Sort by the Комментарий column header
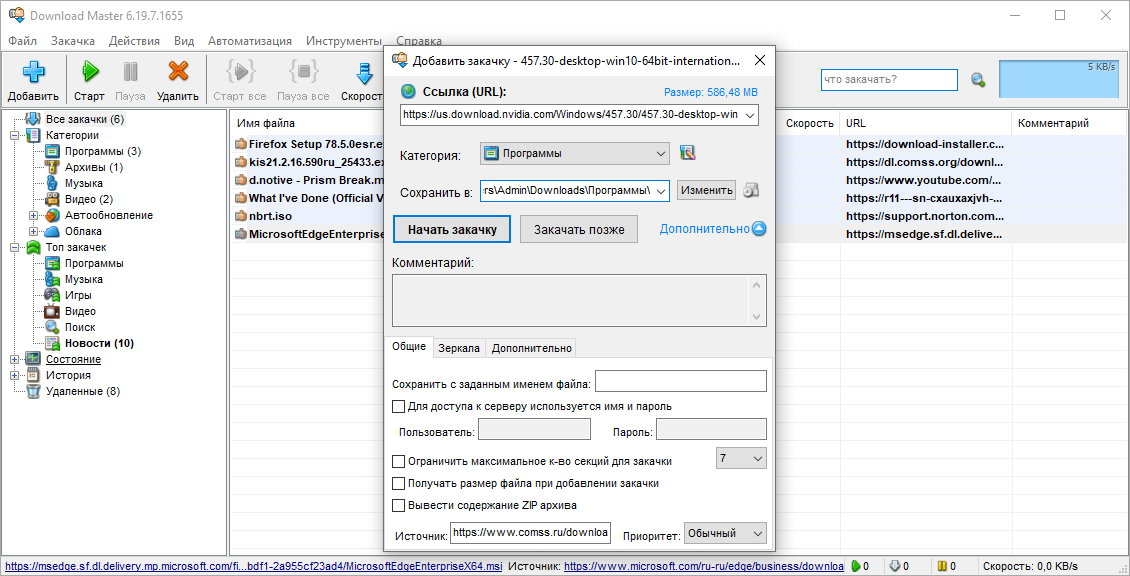 [1052, 123]
